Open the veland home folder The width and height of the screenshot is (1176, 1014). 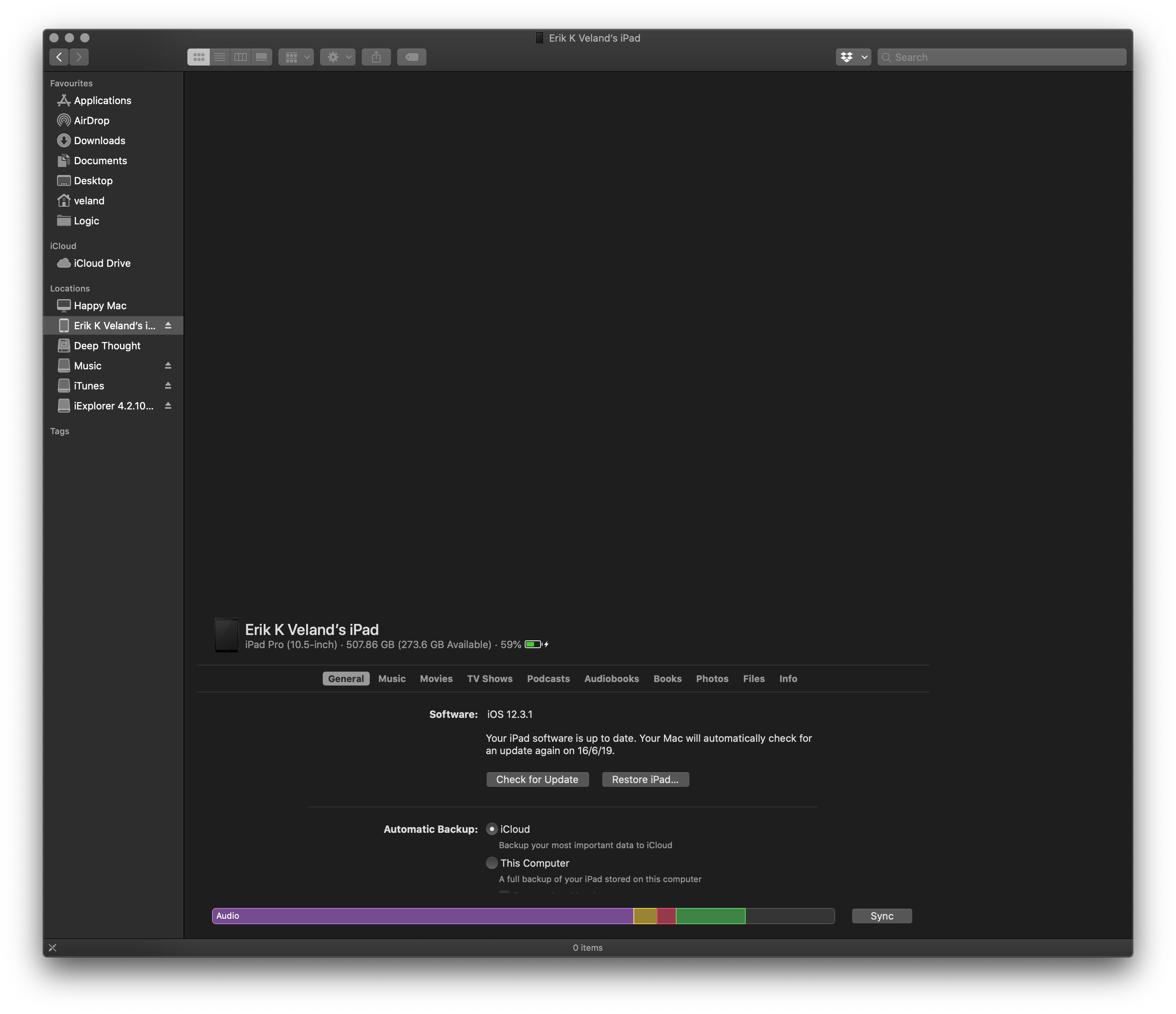pyautogui.click(x=113, y=200)
